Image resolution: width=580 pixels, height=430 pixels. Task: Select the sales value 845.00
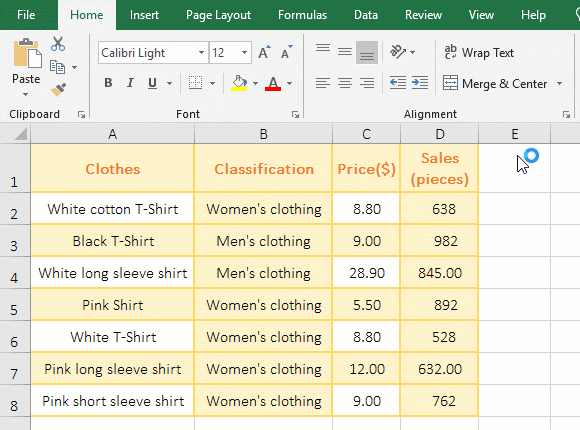tap(439, 273)
